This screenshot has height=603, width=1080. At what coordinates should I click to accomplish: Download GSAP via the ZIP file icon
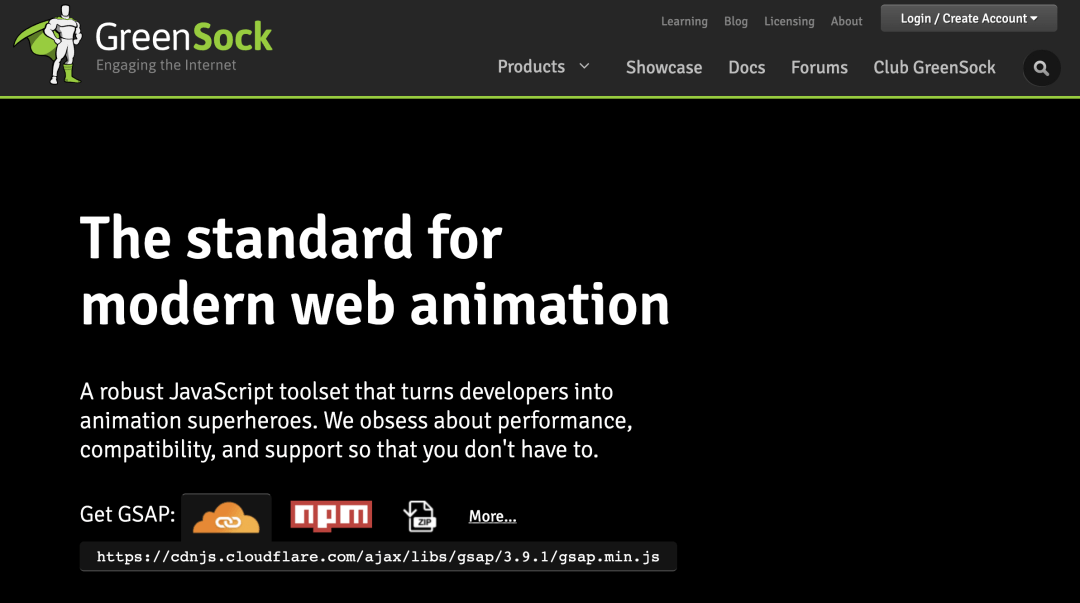[x=419, y=516]
